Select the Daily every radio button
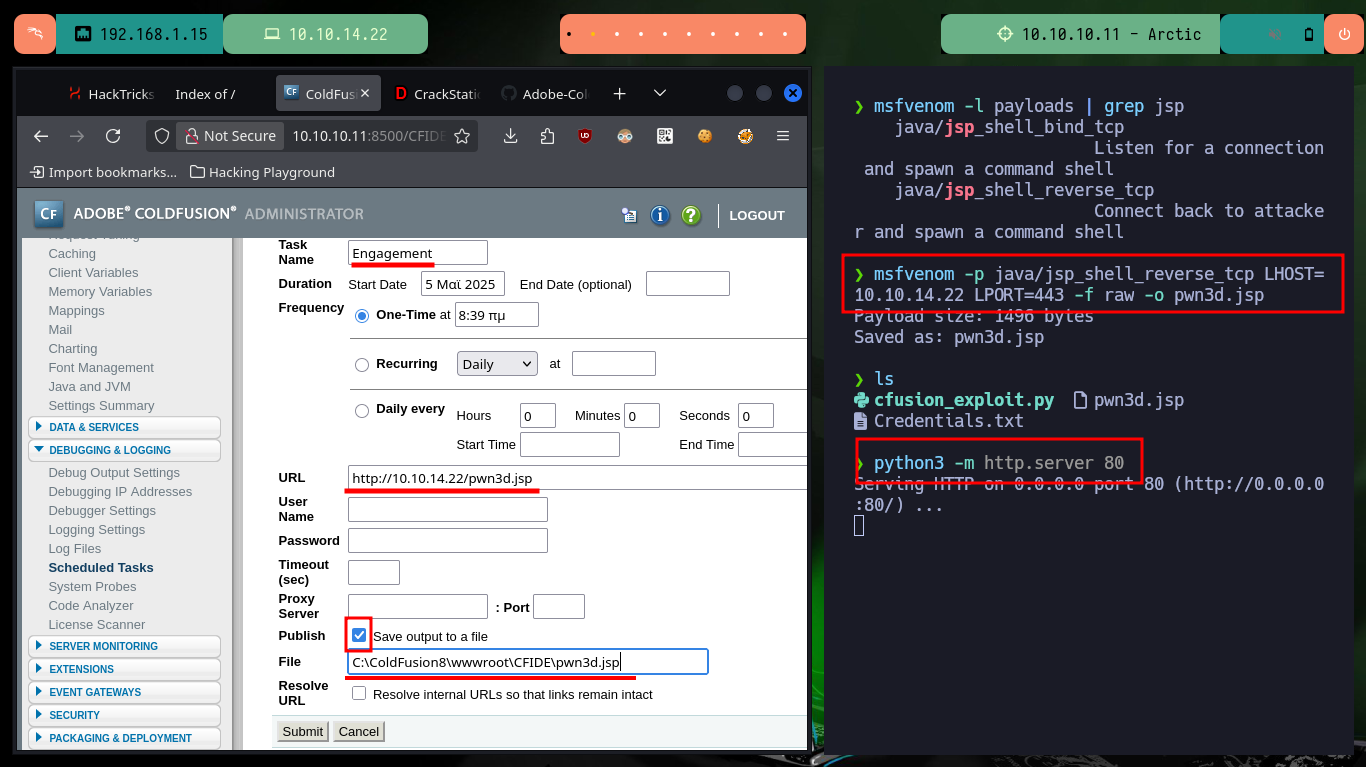The image size is (1366, 767). [x=362, y=410]
